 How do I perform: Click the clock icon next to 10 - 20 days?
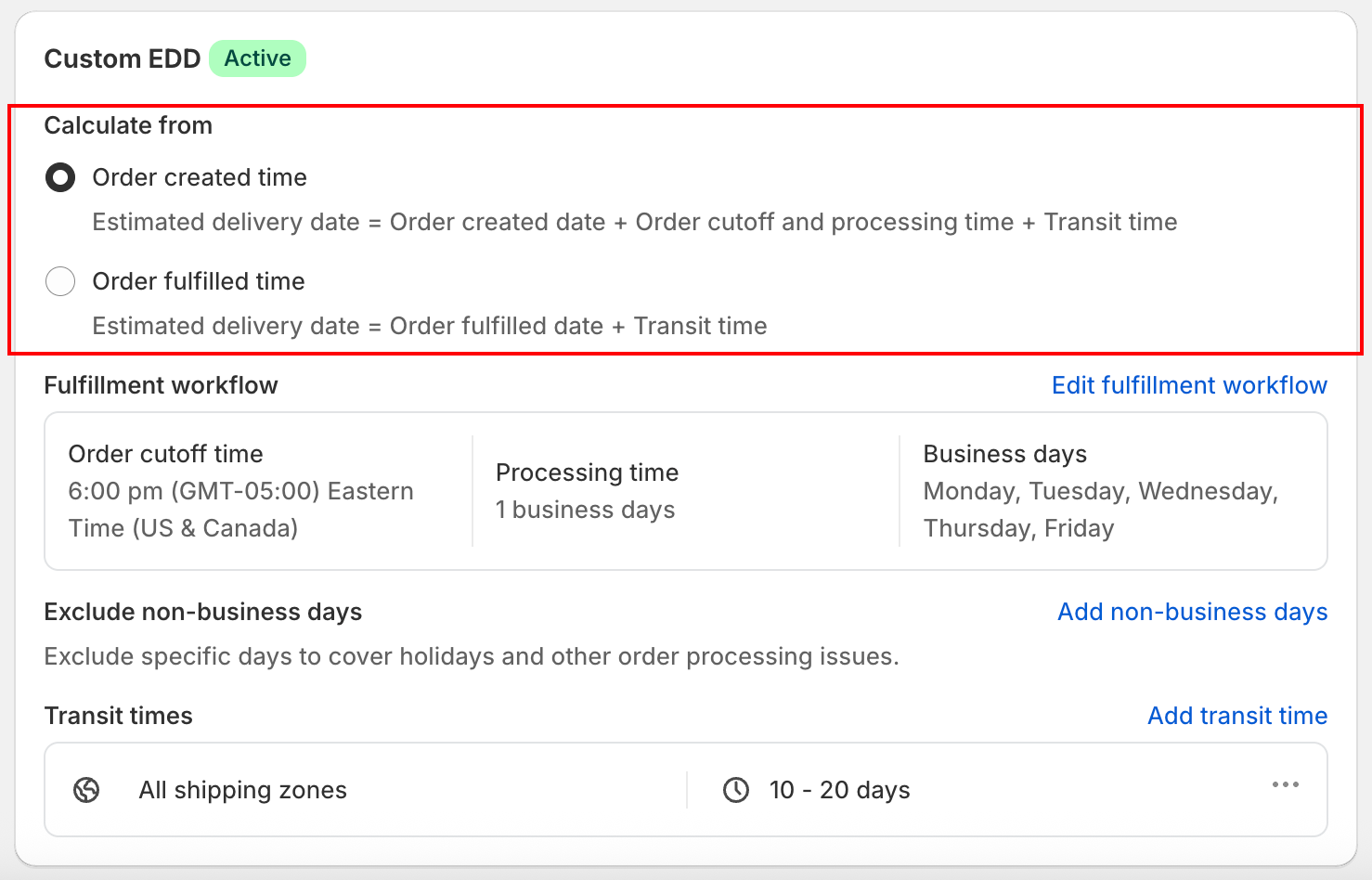(x=736, y=790)
